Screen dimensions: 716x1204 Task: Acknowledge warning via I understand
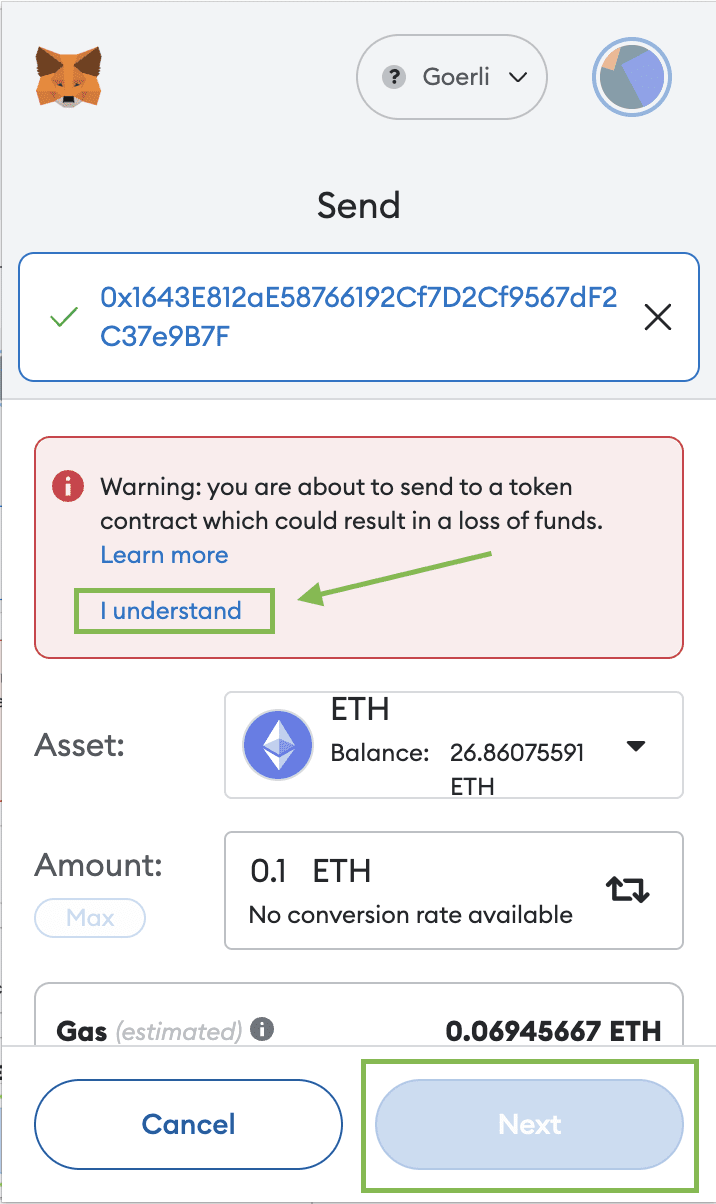[171, 611]
